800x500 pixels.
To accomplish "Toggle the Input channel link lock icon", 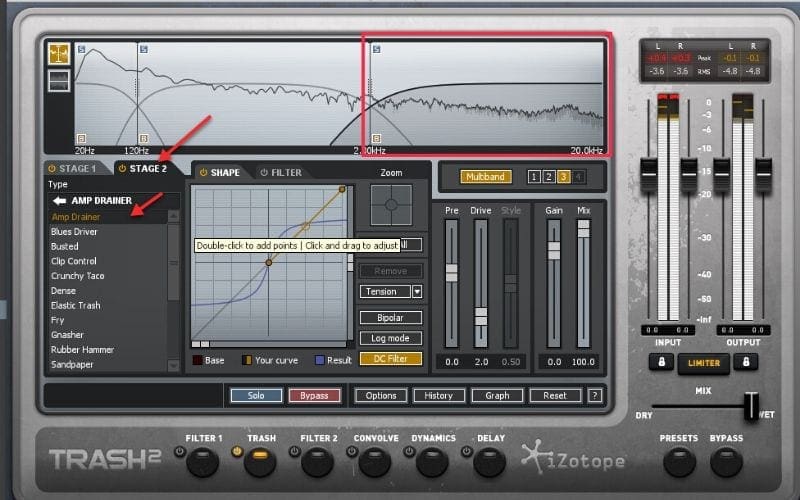I will pyautogui.click(x=661, y=362).
